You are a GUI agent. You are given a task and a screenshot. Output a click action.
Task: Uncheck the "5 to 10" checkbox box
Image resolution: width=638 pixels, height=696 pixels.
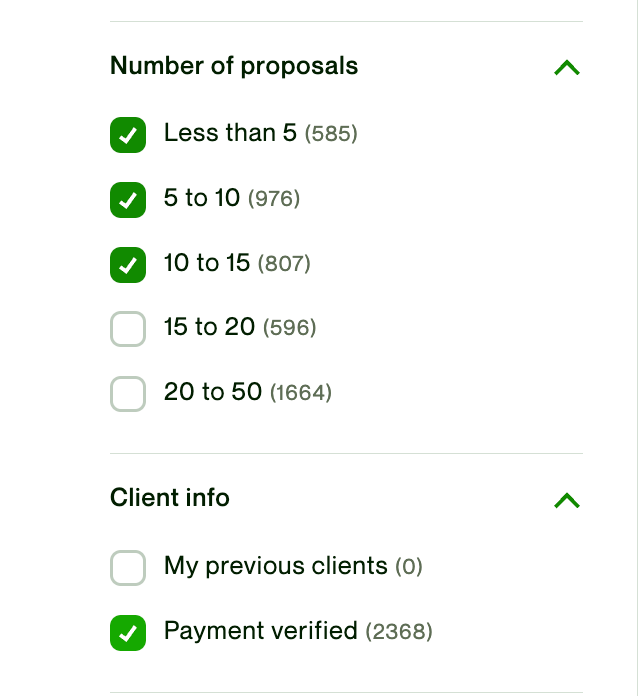coord(128,200)
